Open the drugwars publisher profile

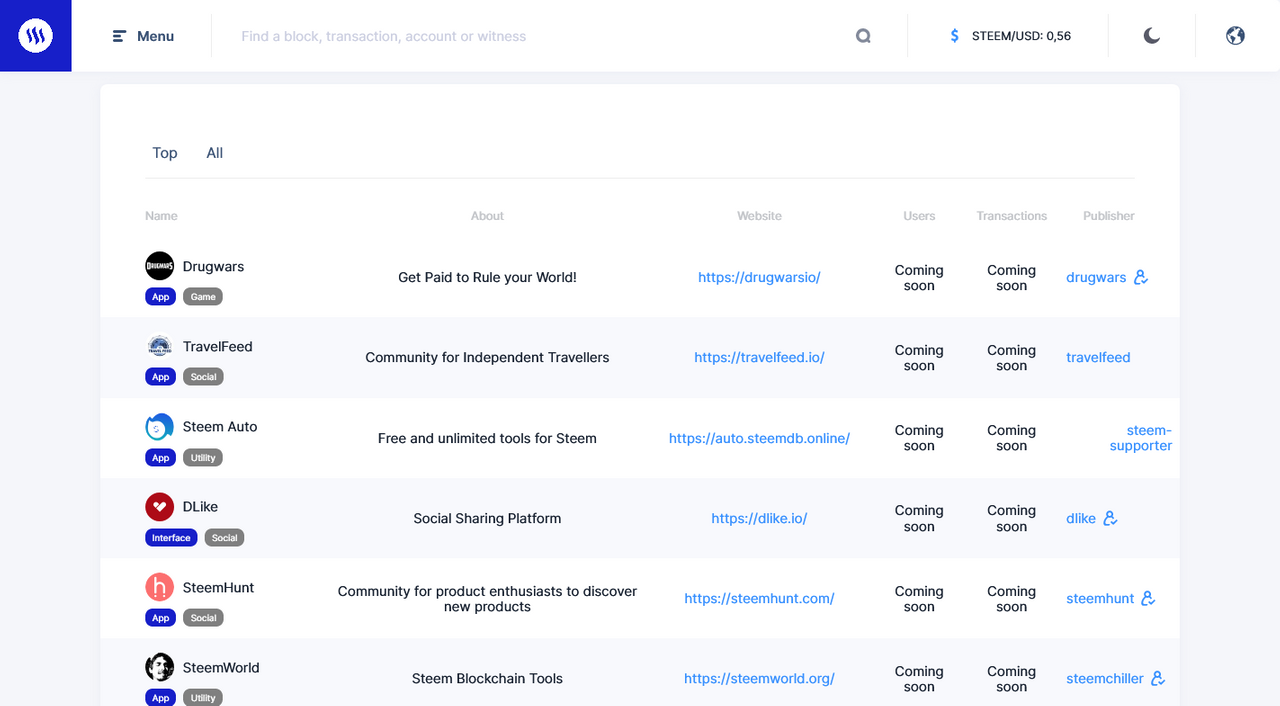click(1096, 278)
